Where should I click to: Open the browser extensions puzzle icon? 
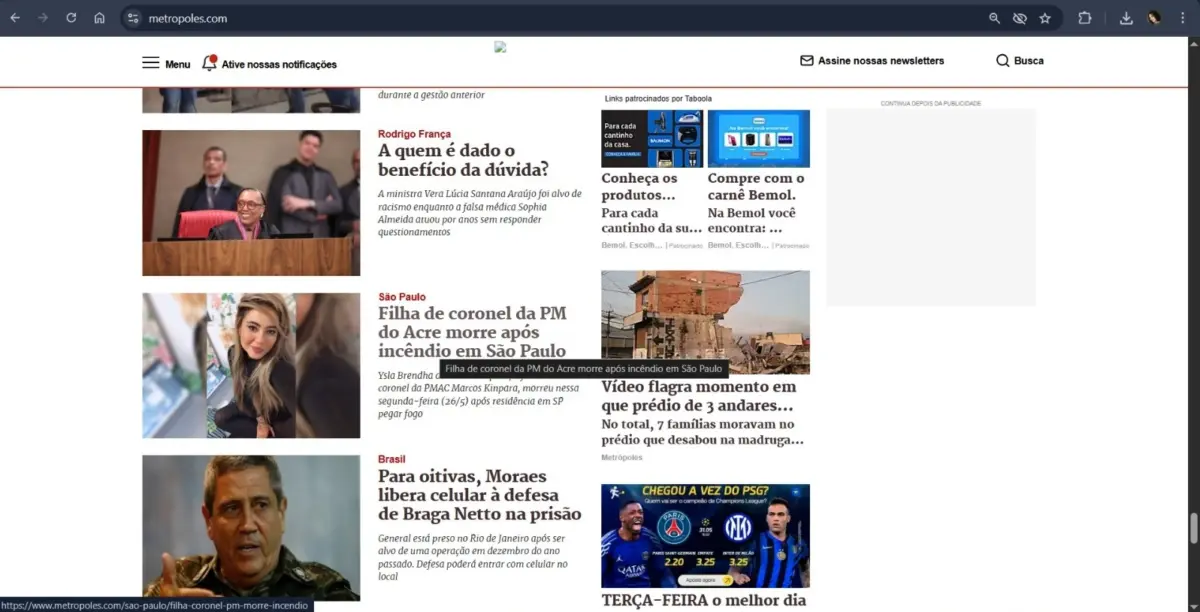(1085, 18)
